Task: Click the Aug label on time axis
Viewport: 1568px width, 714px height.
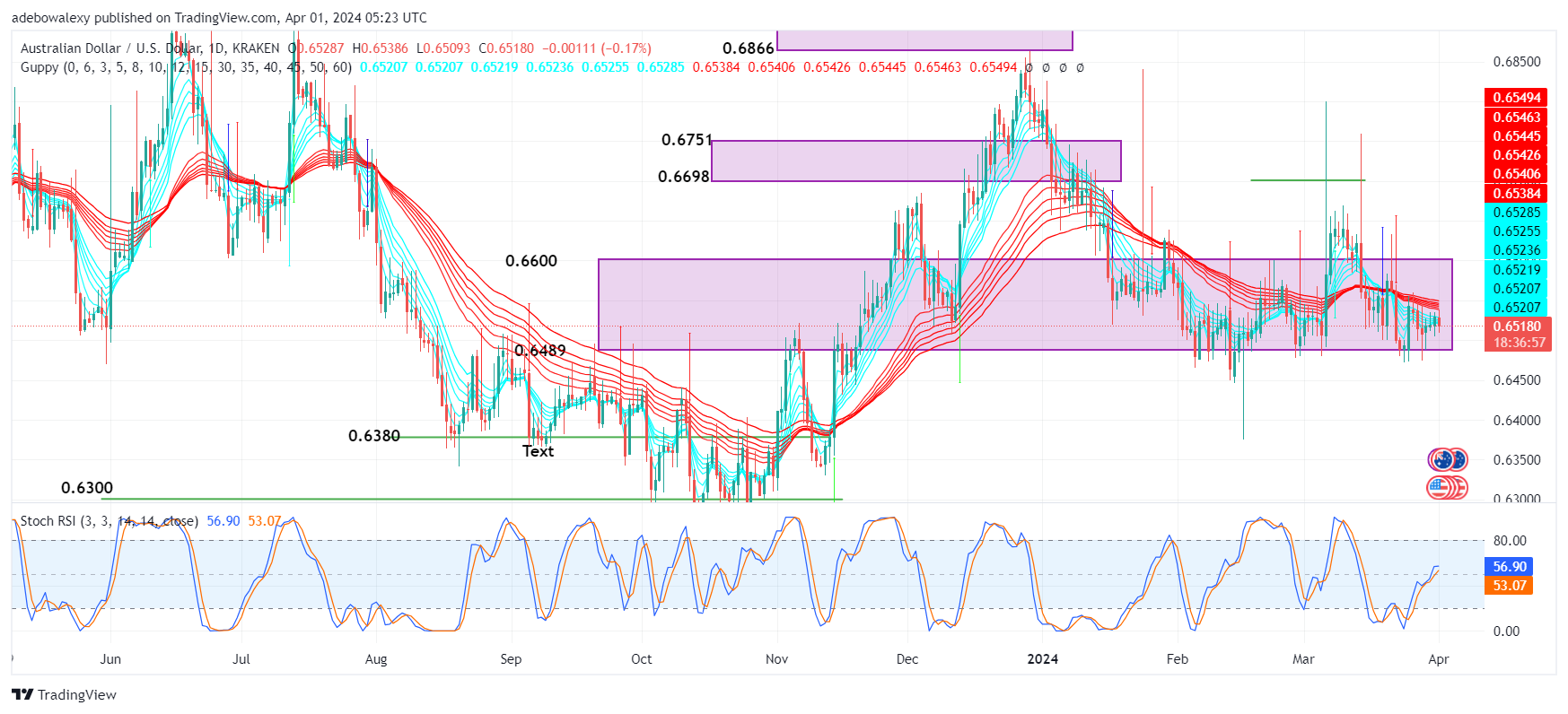Action: pos(376,659)
